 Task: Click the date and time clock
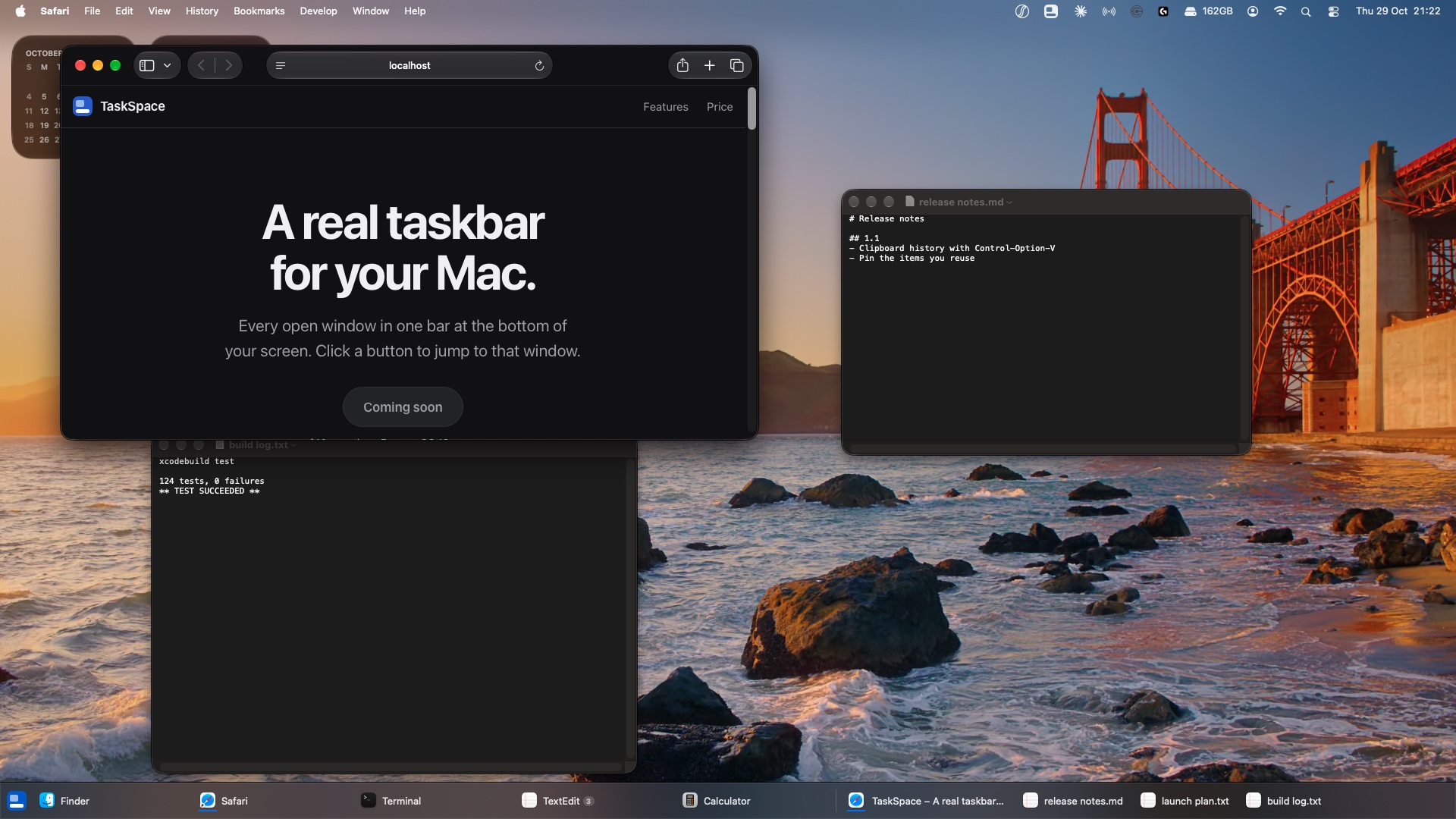1398,11
